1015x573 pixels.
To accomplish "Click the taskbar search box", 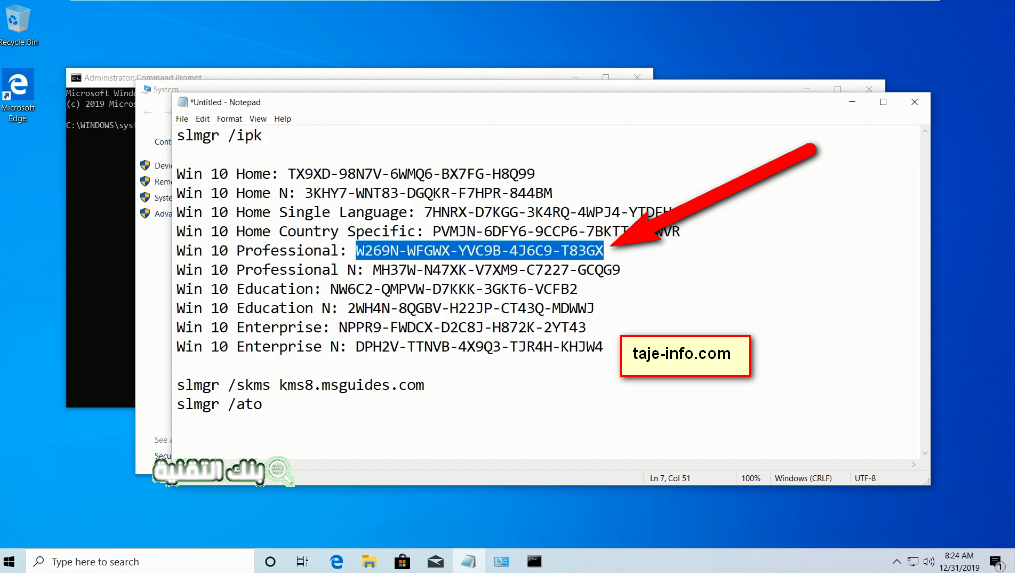I will pyautogui.click(x=140, y=561).
